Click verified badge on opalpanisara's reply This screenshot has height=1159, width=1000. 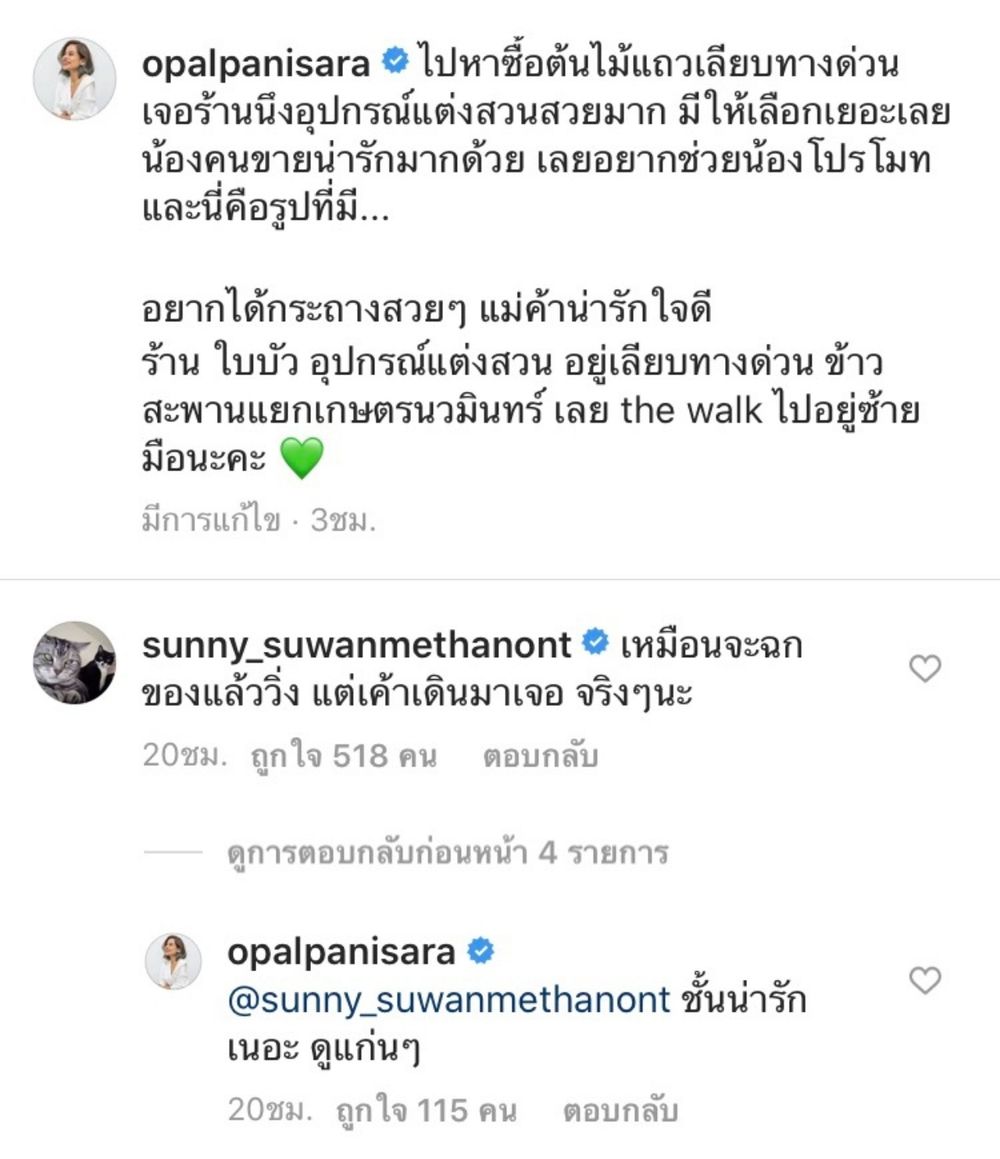point(480,951)
